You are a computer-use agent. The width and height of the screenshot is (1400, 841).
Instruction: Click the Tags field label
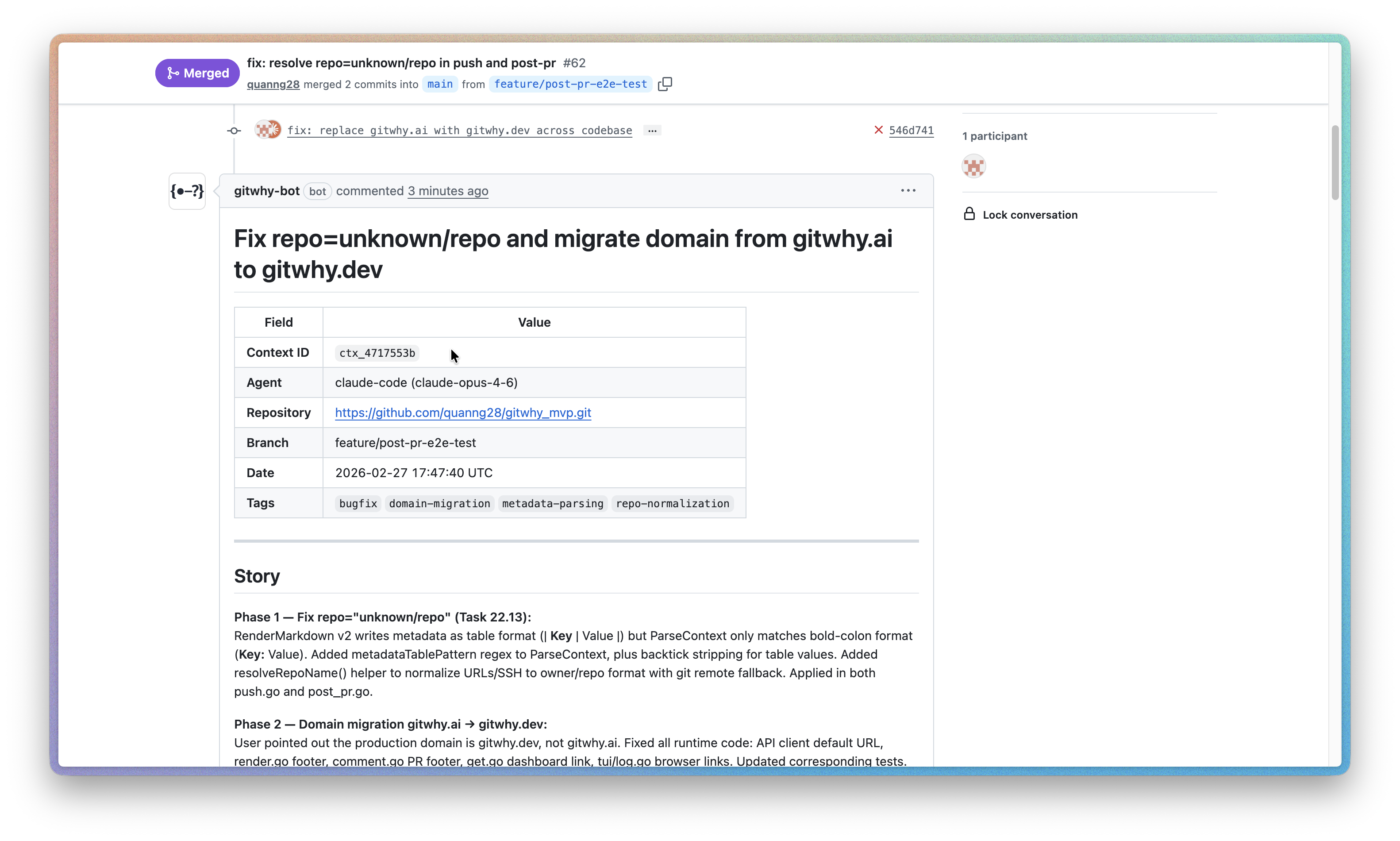[x=260, y=503]
